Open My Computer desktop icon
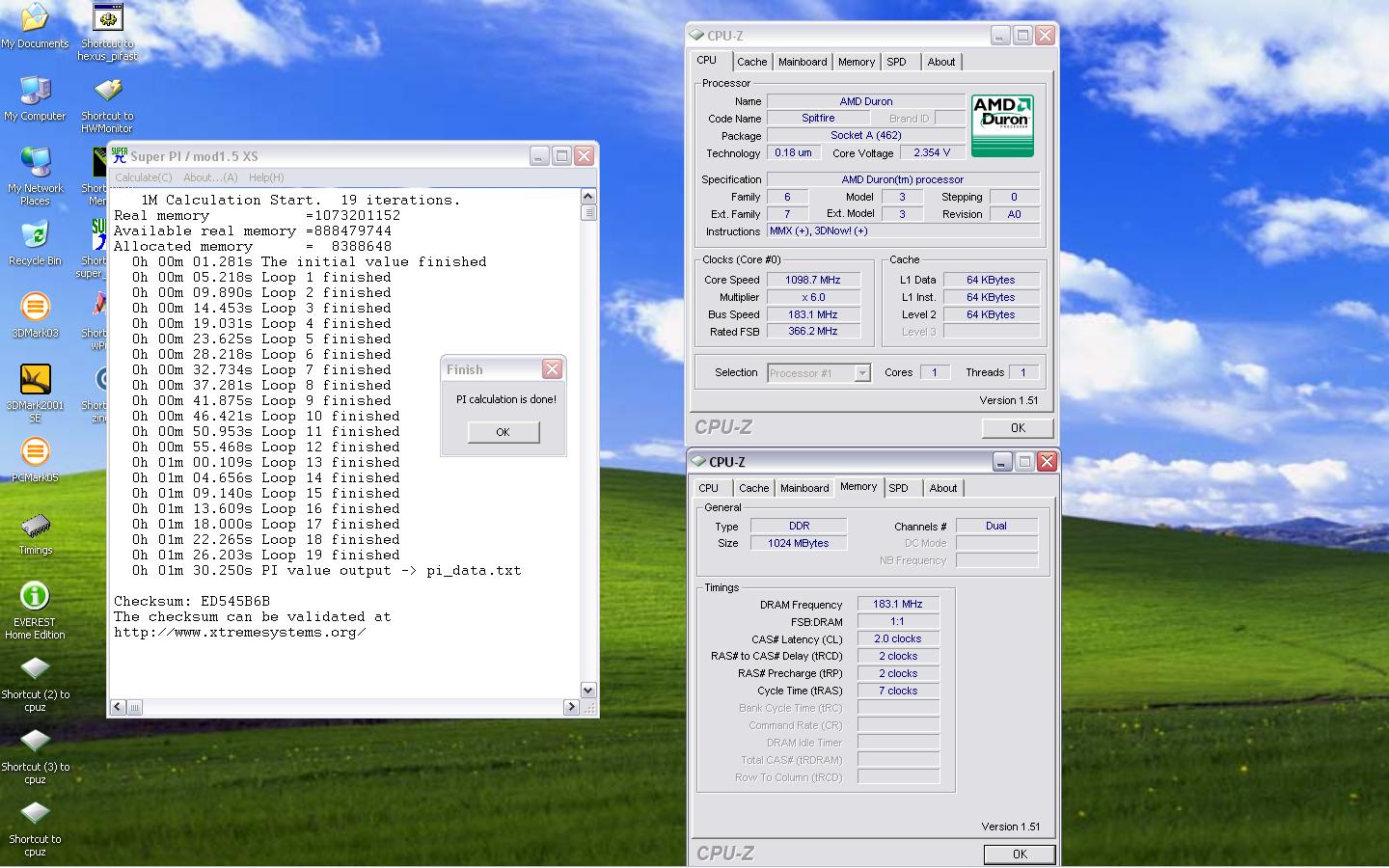 (35, 98)
